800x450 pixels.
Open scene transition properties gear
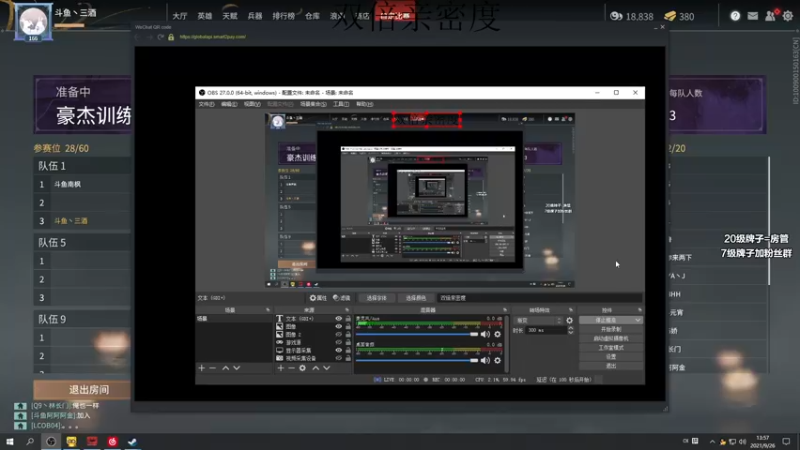point(569,320)
